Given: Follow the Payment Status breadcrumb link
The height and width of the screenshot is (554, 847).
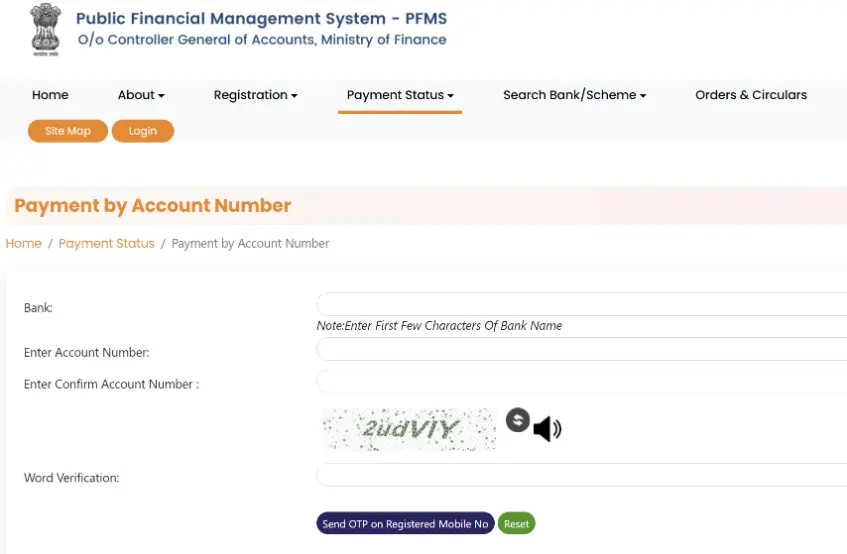Looking at the screenshot, I should [x=106, y=243].
